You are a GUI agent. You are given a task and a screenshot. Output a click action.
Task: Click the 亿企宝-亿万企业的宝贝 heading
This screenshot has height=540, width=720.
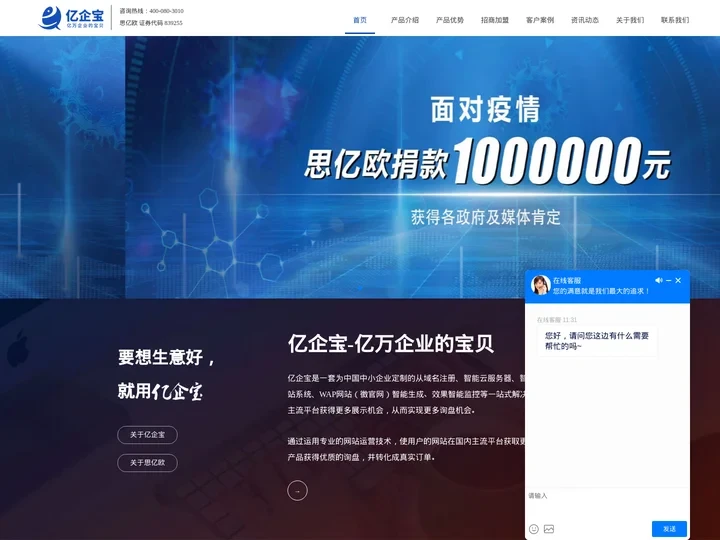[x=391, y=344]
